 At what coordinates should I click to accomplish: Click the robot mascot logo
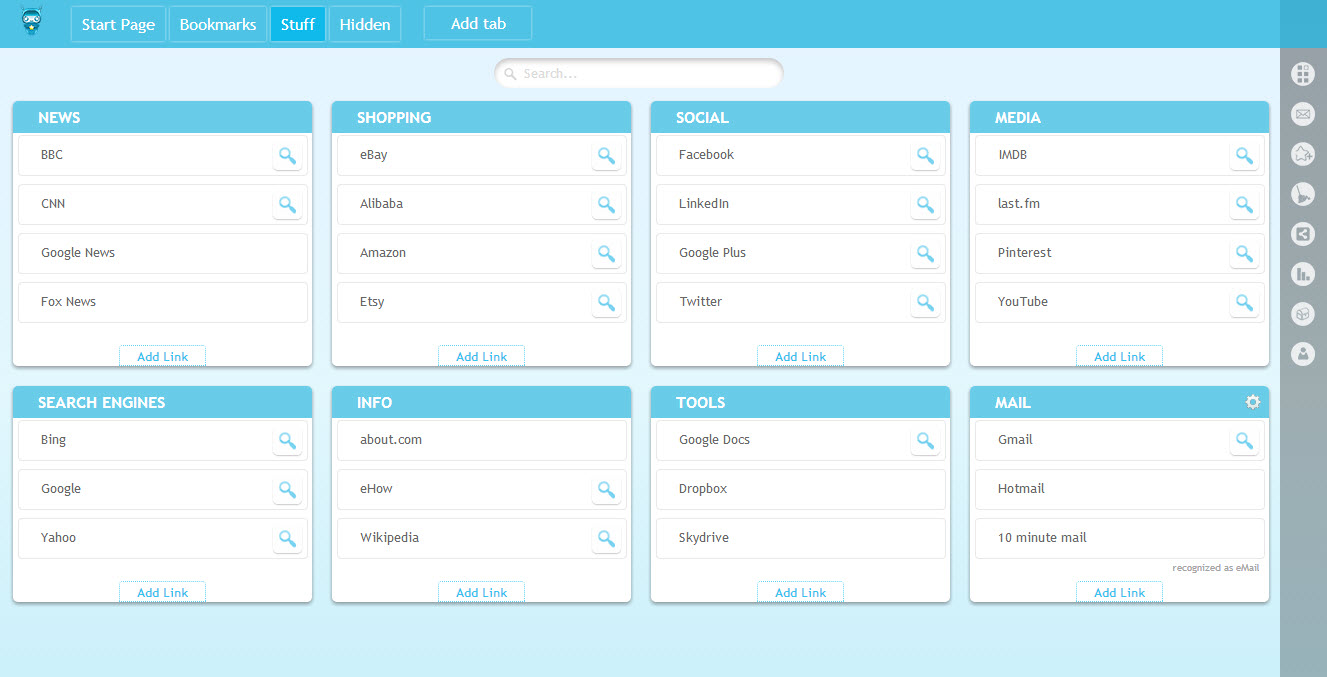(31, 22)
